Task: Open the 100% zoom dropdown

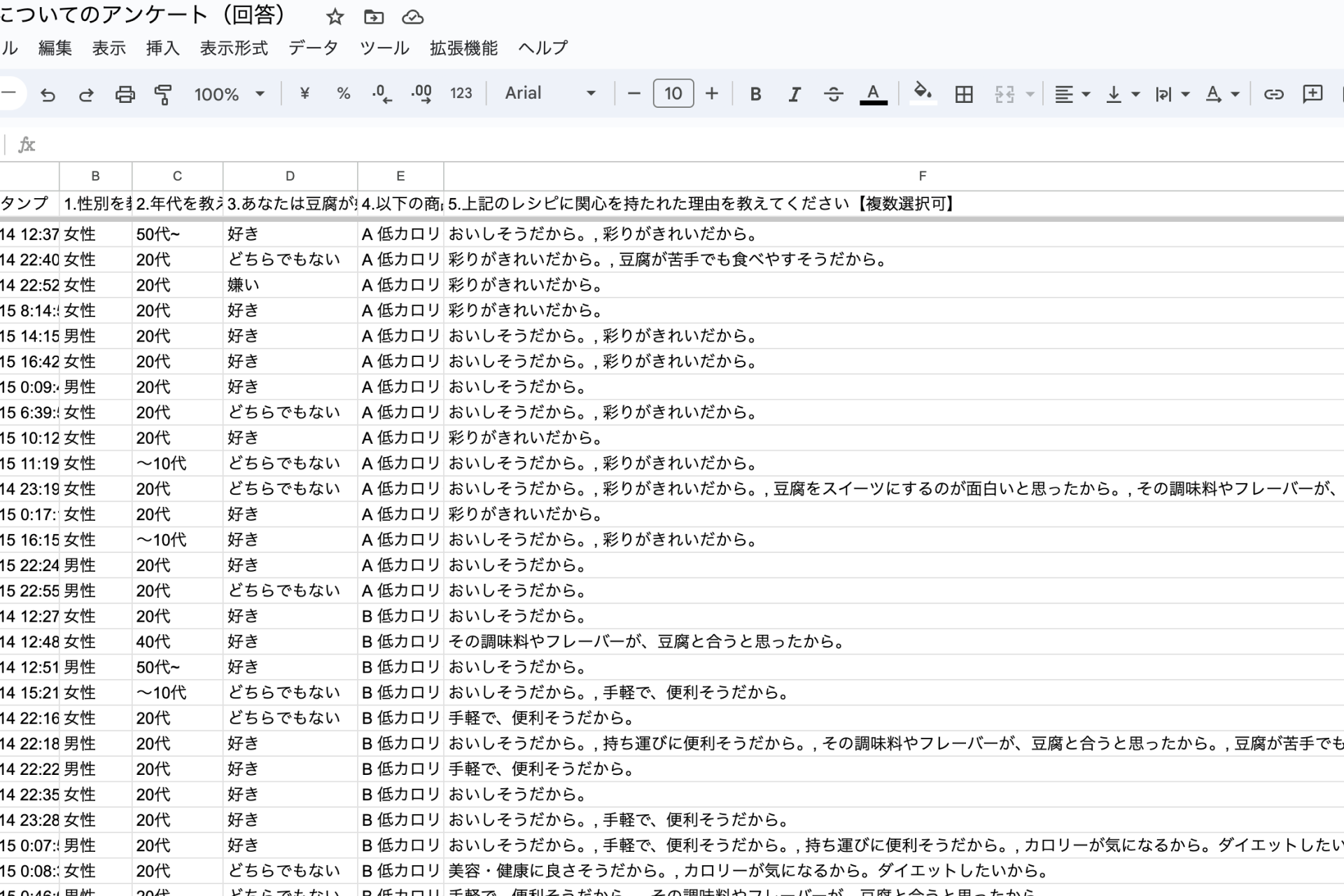Action: coord(230,94)
